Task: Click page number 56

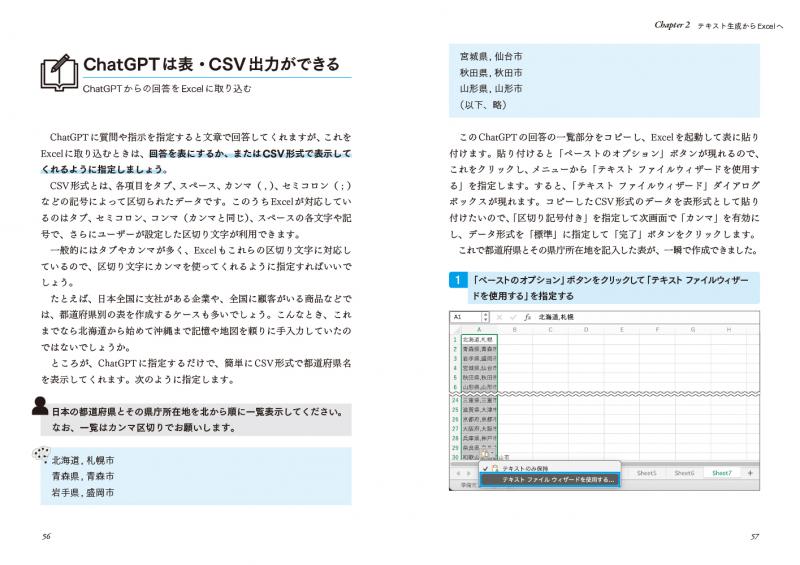Action: (46, 536)
